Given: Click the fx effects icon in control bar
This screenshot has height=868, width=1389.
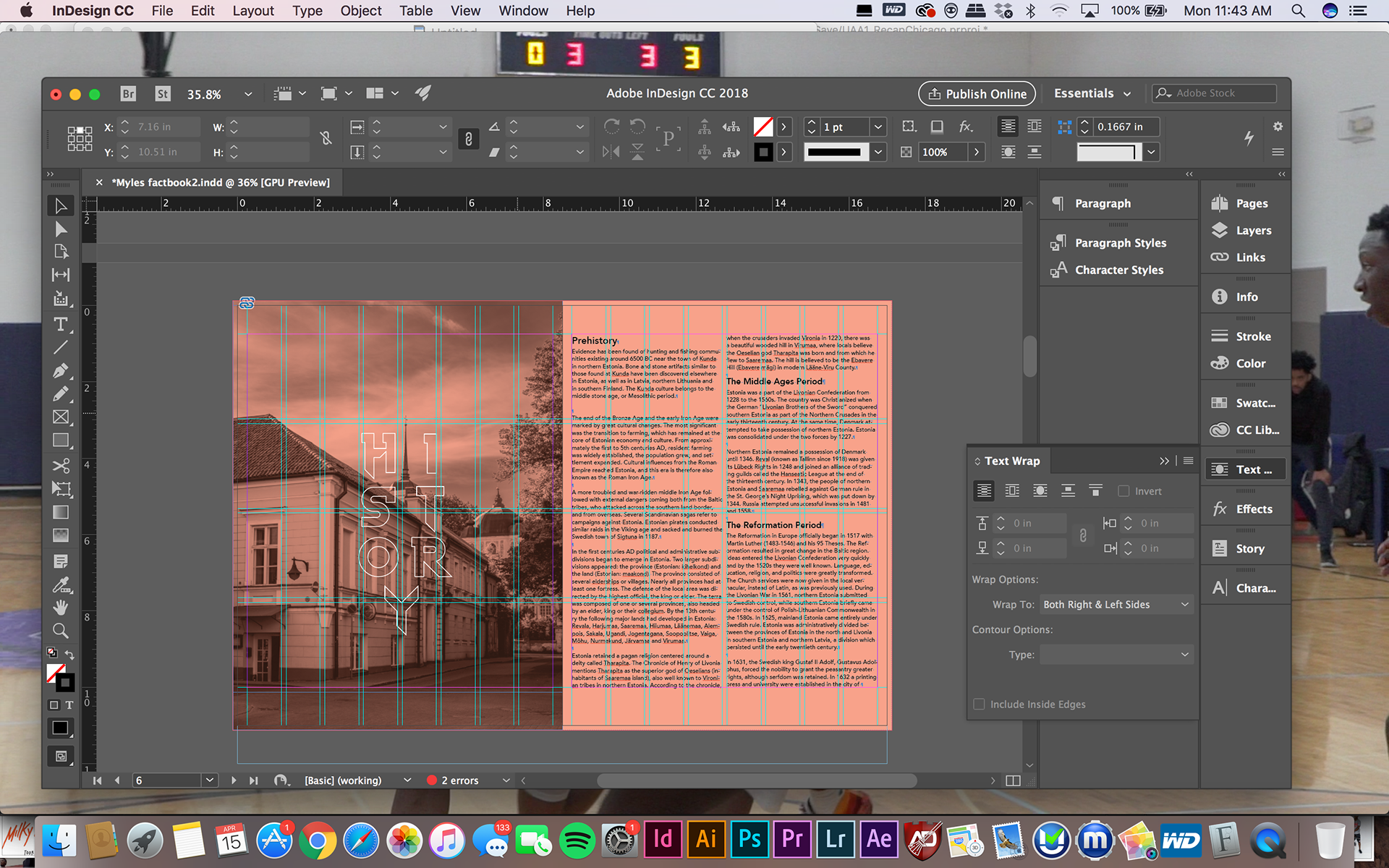Looking at the screenshot, I should coord(966,127).
